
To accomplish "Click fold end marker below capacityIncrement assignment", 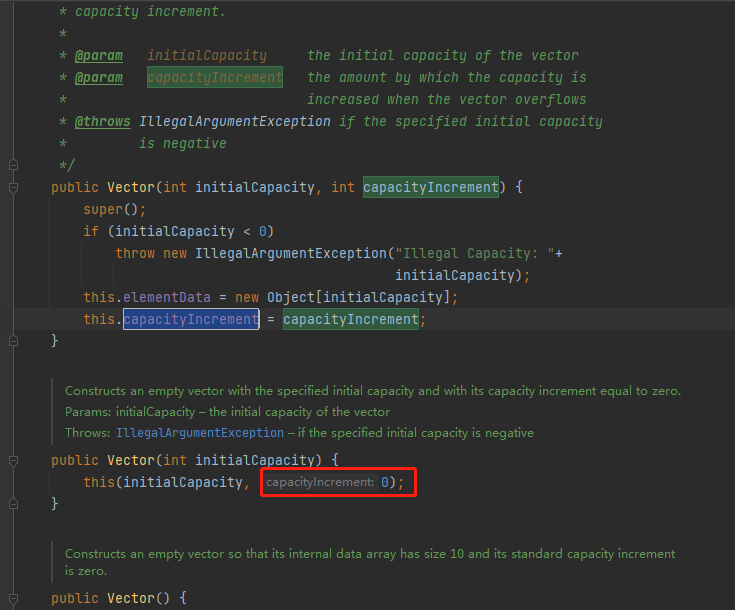I will [13, 341].
